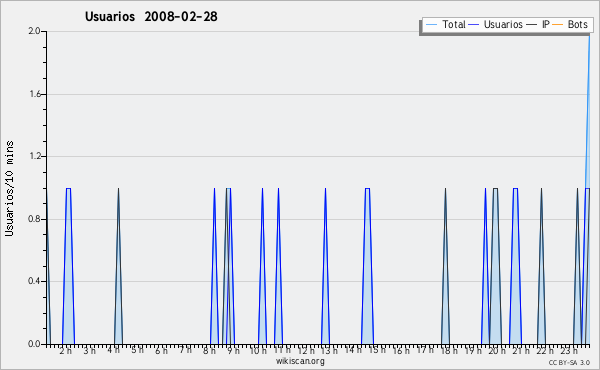Click the 1.6 y-axis value
The width and height of the screenshot is (600, 370).
(x=34, y=94)
